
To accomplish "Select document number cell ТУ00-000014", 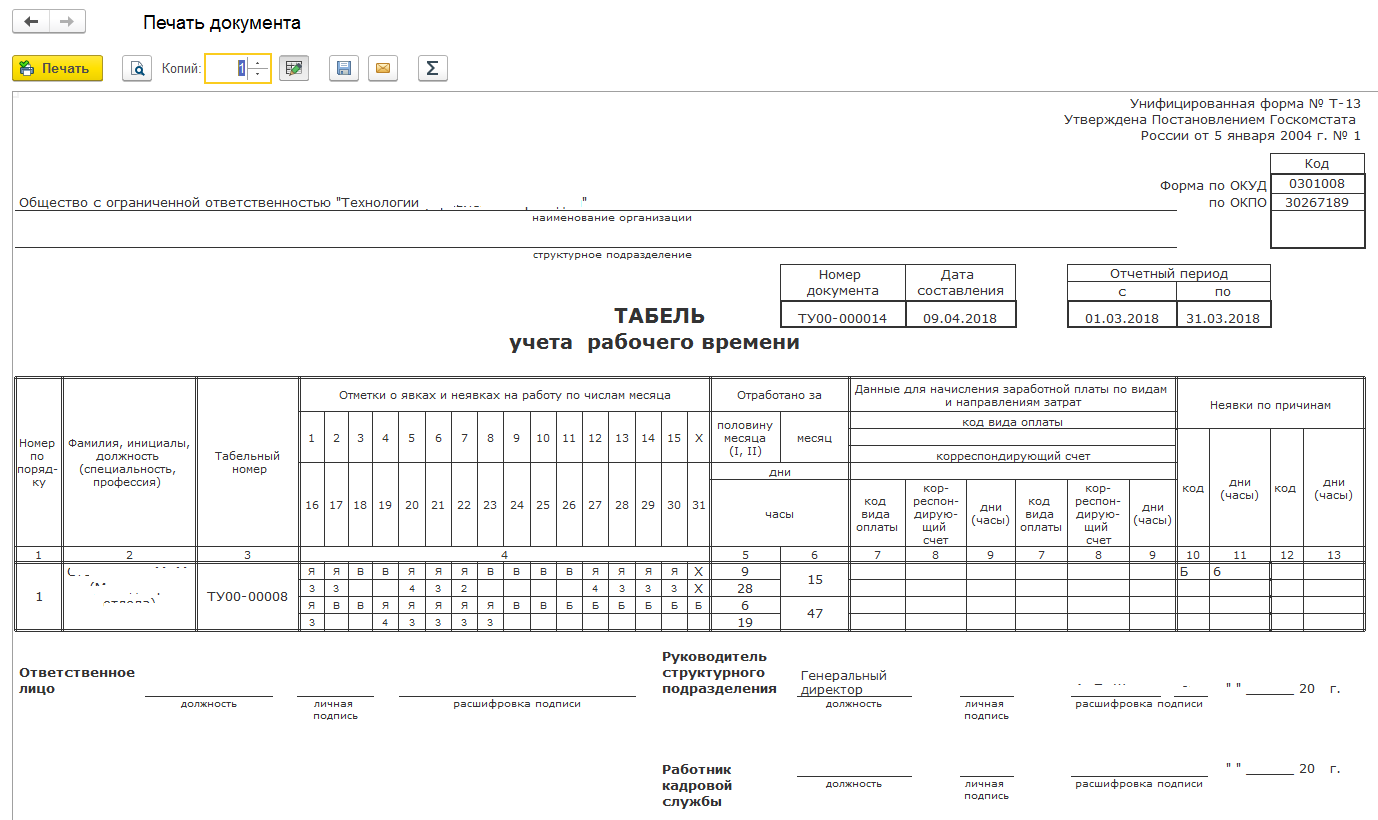I will (842, 318).
